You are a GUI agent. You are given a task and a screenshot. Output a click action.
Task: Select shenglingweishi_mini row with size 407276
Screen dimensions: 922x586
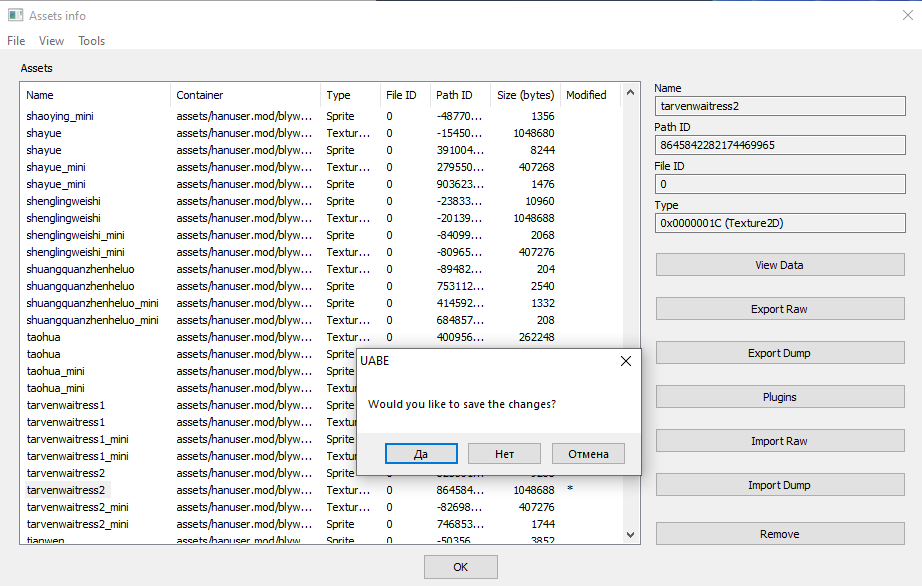321,253
